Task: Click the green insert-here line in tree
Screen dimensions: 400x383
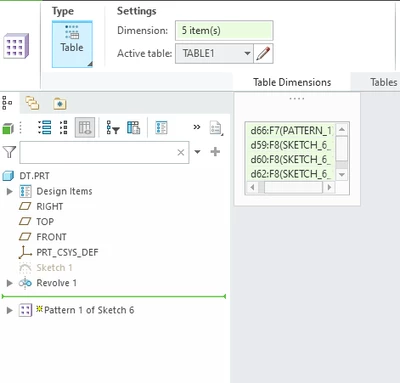Action: point(114,296)
